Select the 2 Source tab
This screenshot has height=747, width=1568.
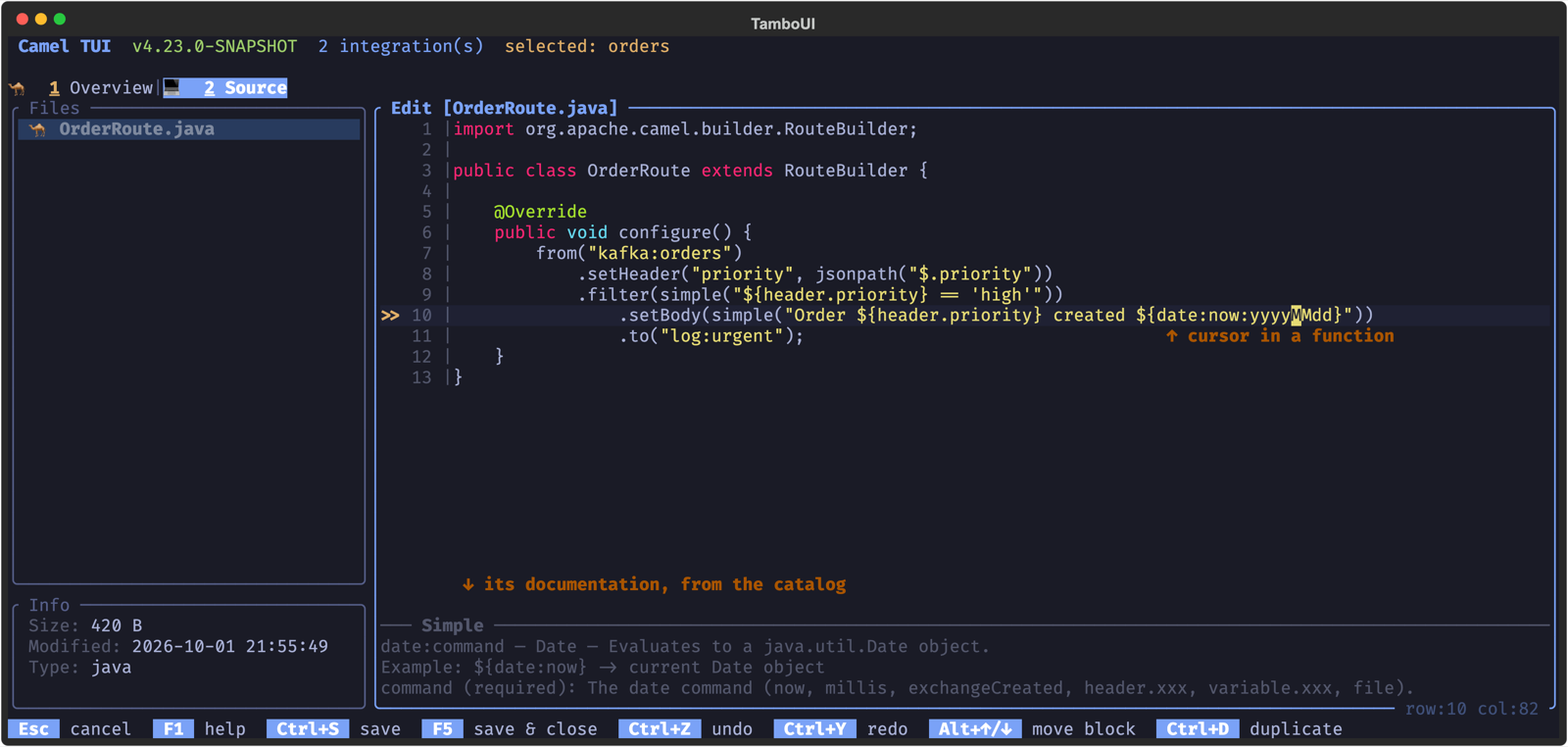pos(225,88)
